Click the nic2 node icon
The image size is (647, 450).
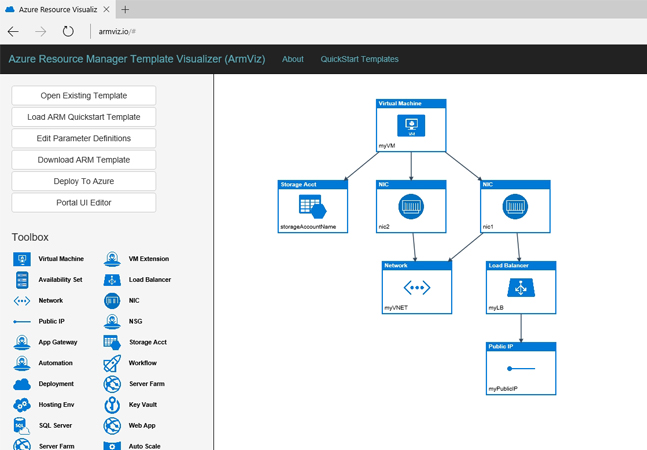click(x=411, y=206)
